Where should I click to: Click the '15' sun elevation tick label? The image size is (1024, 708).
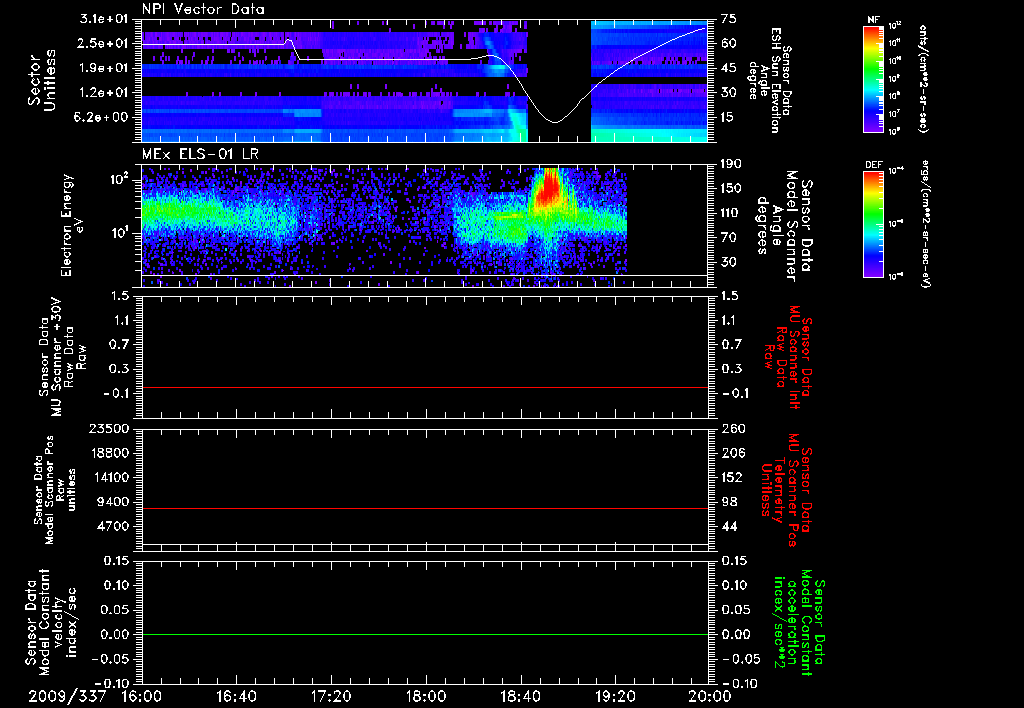pos(729,117)
